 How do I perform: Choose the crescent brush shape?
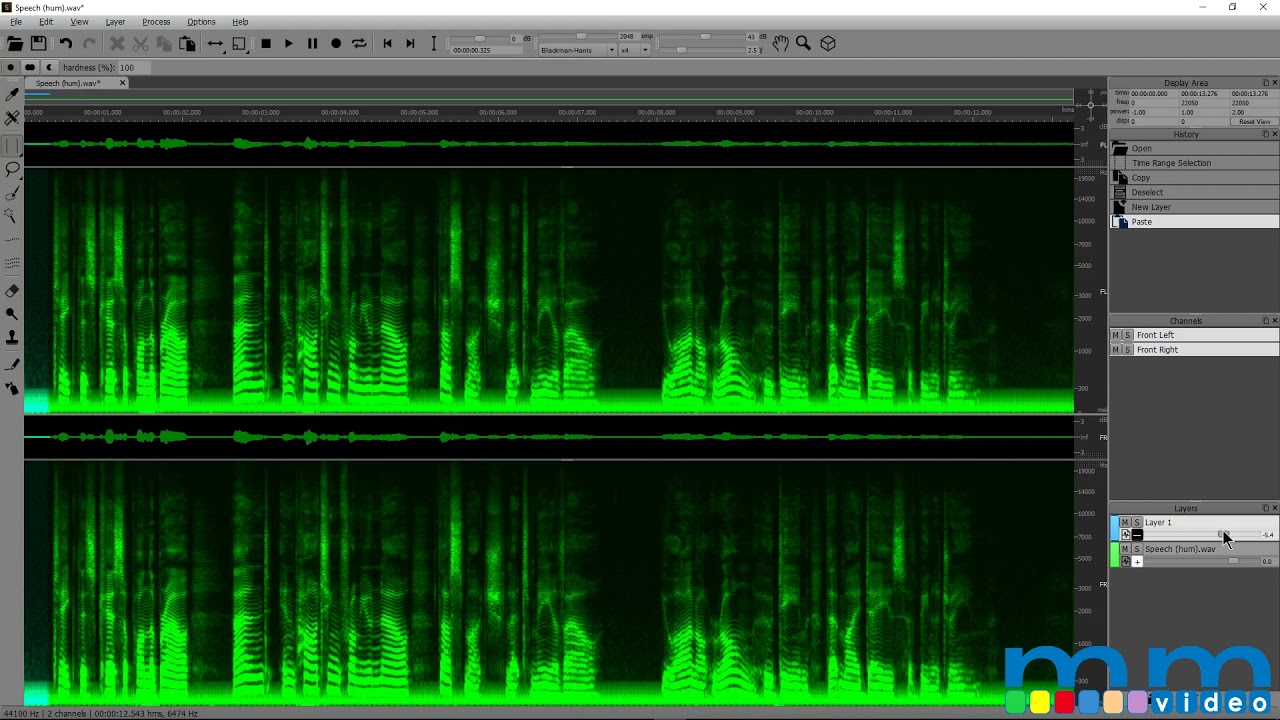pos(50,67)
